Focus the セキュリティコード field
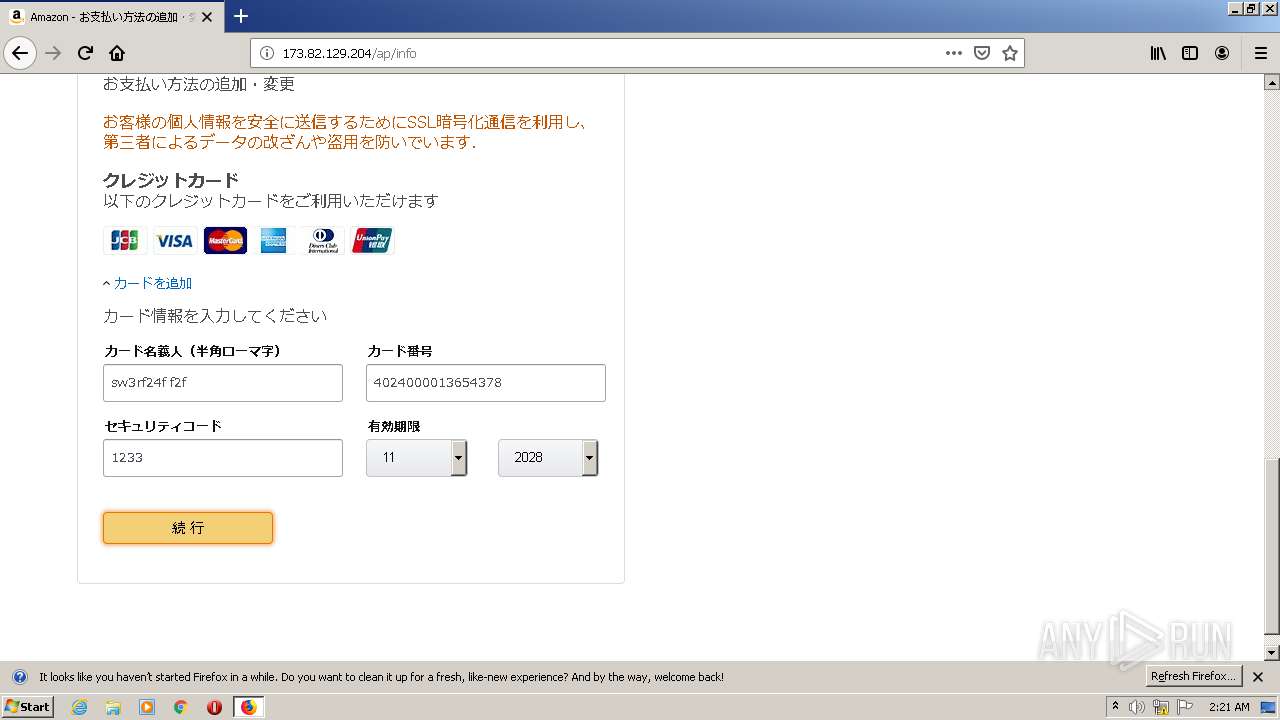This screenshot has width=1280, height=720. coord(223,458)
